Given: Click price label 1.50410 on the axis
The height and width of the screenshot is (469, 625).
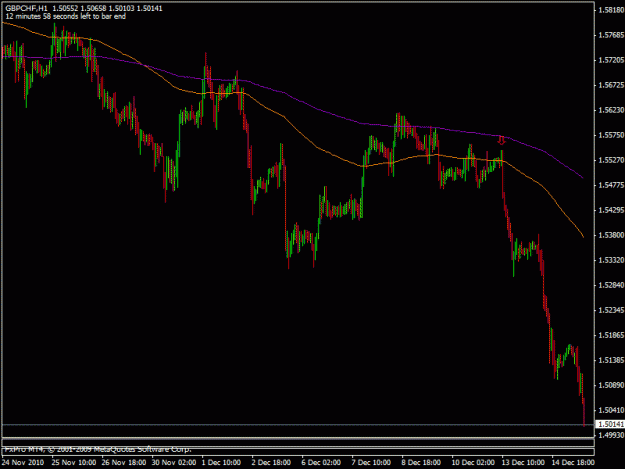Looking at the screenshot, I should tap(611, 410).
